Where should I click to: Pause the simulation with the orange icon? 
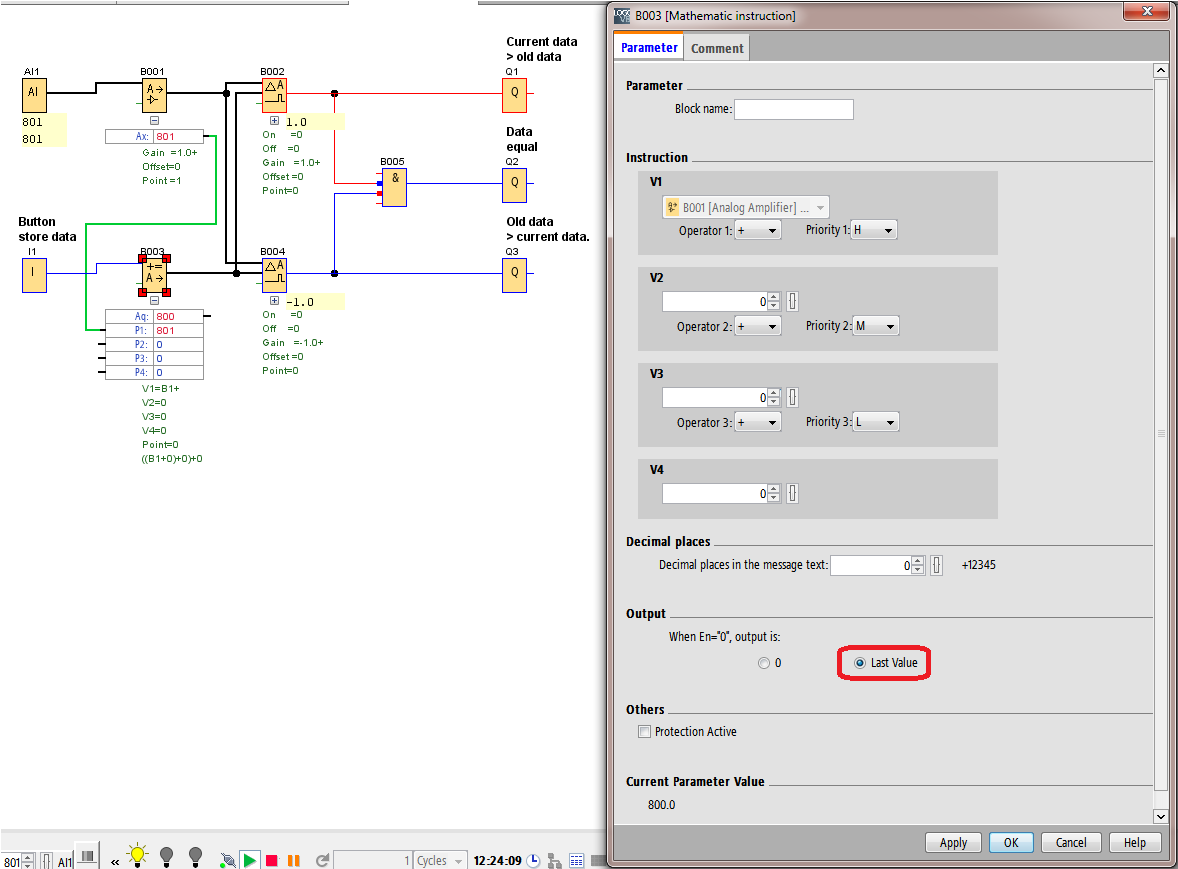click(x=293, y=860)
